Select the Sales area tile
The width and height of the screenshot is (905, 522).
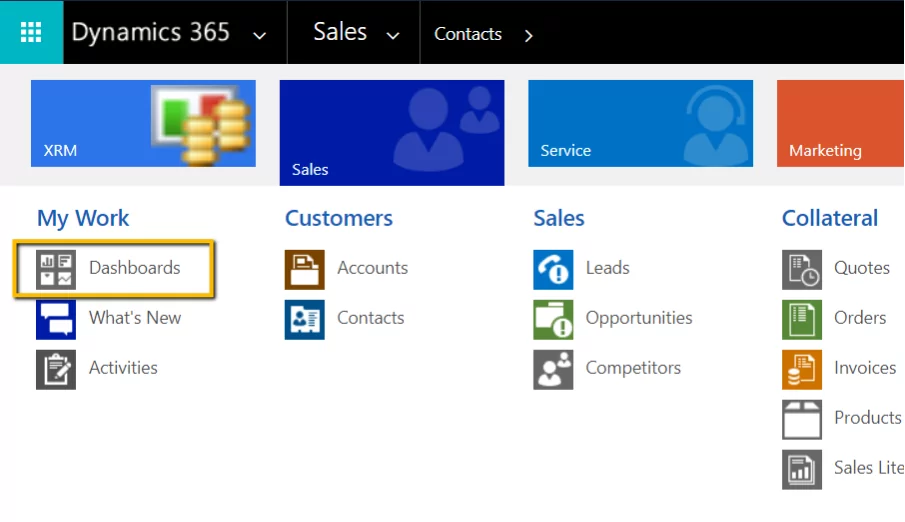[392, 133]
